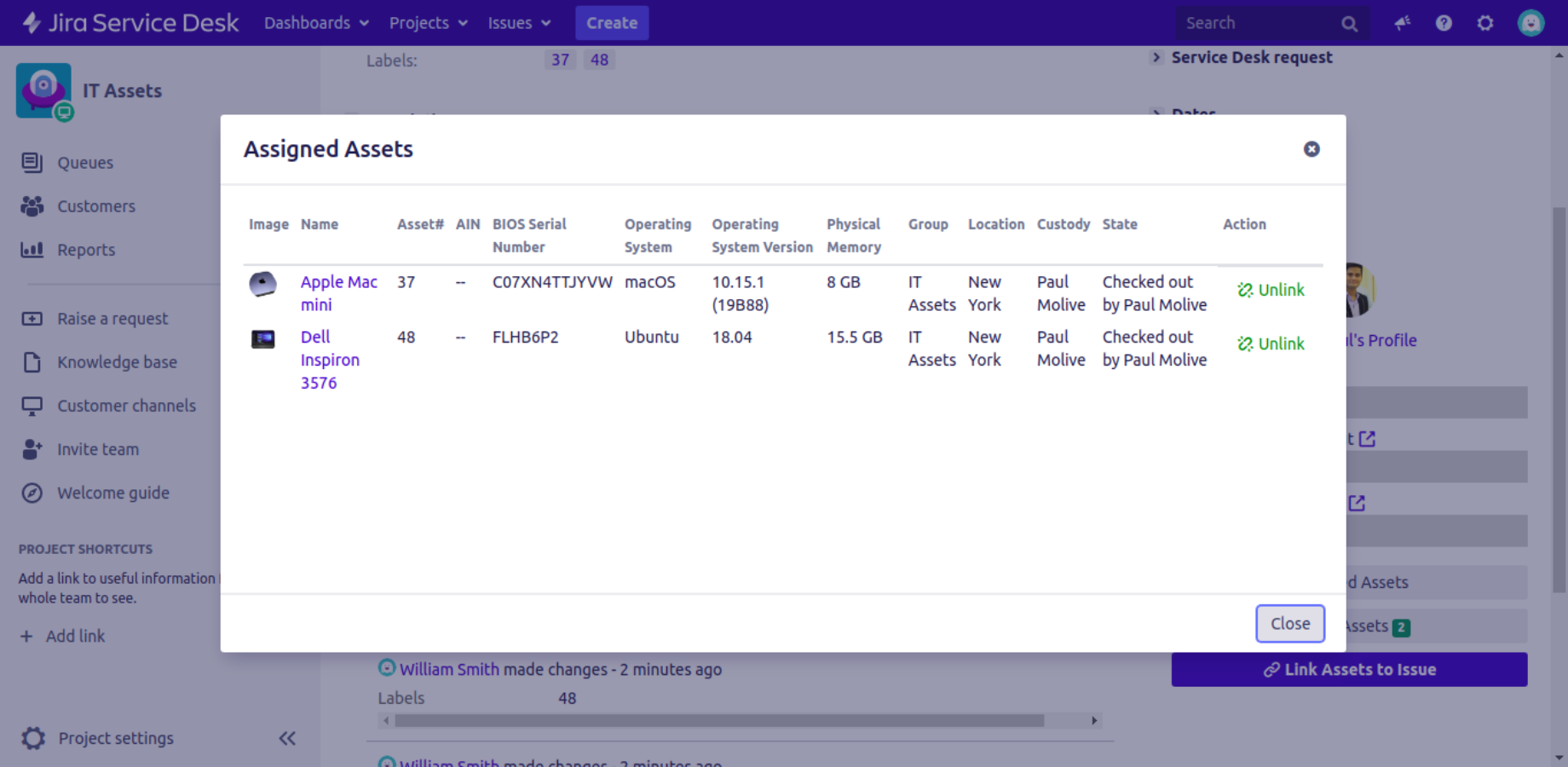1568x767 pixels.
Task: Open the Issues dropdown menu
Action: tap(519, 23)
